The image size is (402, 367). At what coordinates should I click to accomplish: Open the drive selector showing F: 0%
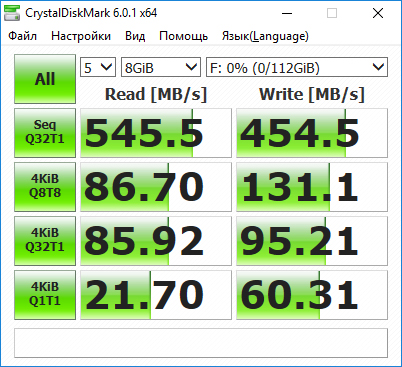click(297, 67)
